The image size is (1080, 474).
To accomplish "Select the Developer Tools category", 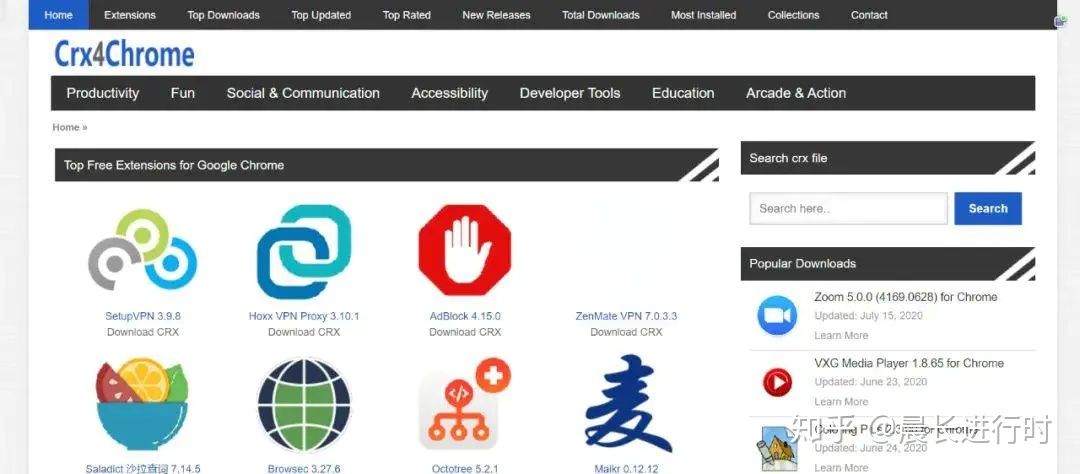I will (x=570, y=93).
